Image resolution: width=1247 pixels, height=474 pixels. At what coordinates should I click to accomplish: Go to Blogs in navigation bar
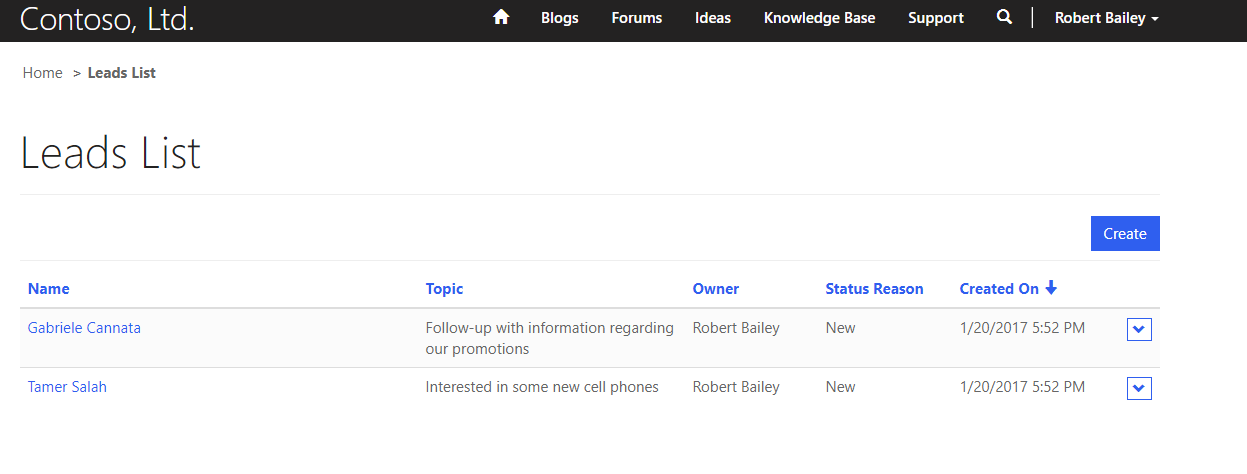tap(559, 18)
